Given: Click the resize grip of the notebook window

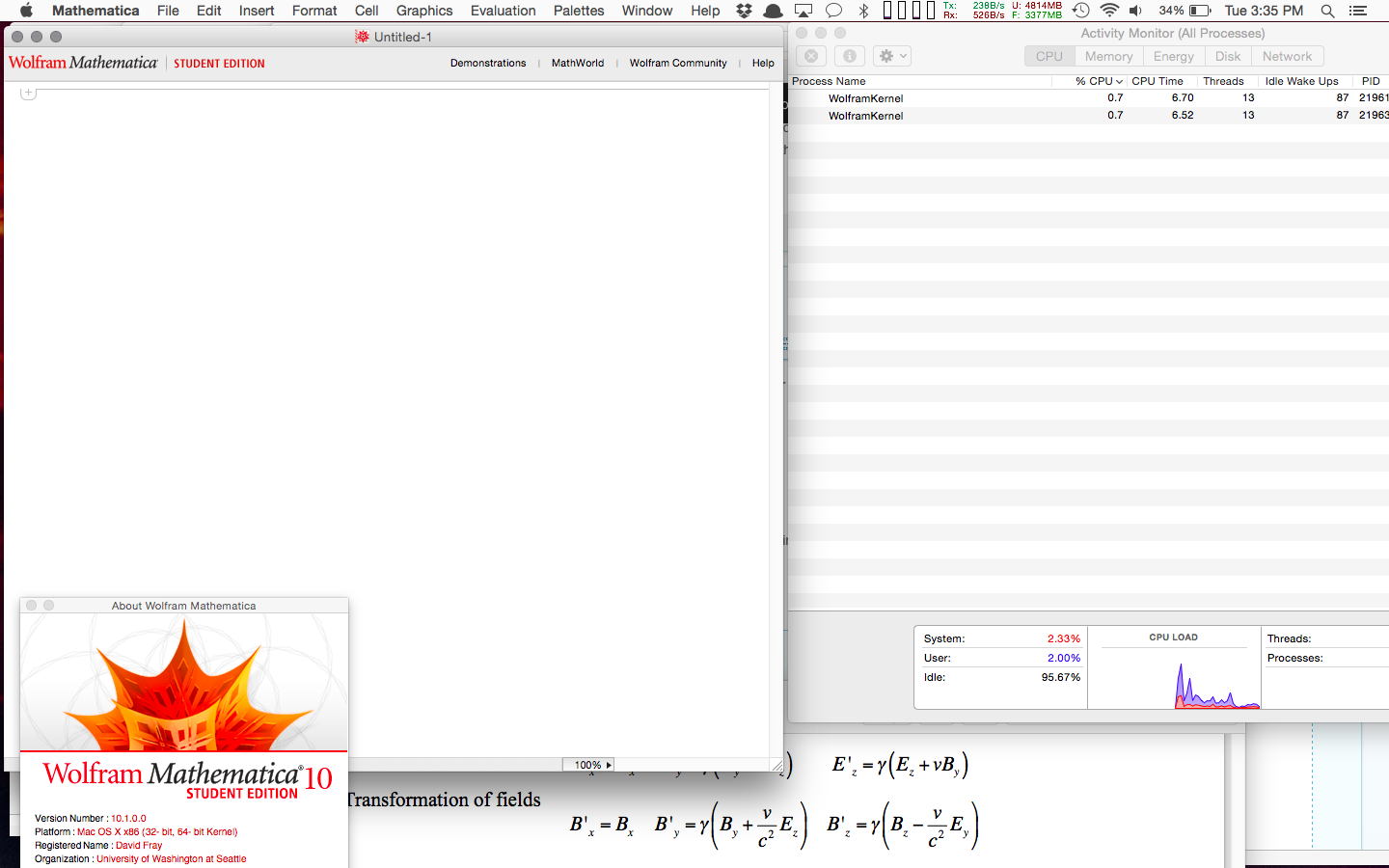Looking at the screenshot, I should (776, 765).
